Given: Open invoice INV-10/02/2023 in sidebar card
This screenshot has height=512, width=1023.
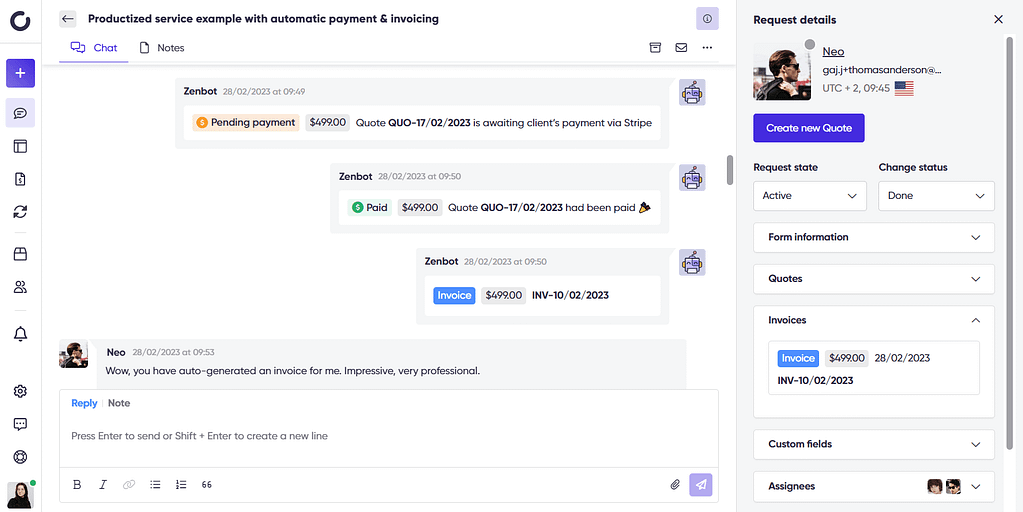Looking at the screenshot, I should [874, 368].
